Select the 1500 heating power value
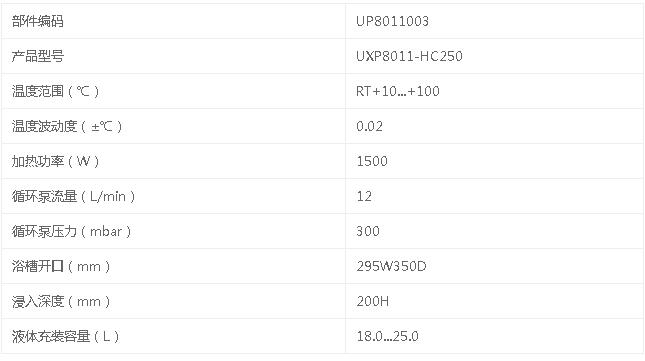645x361 pixels. click(x=372, y=161)
